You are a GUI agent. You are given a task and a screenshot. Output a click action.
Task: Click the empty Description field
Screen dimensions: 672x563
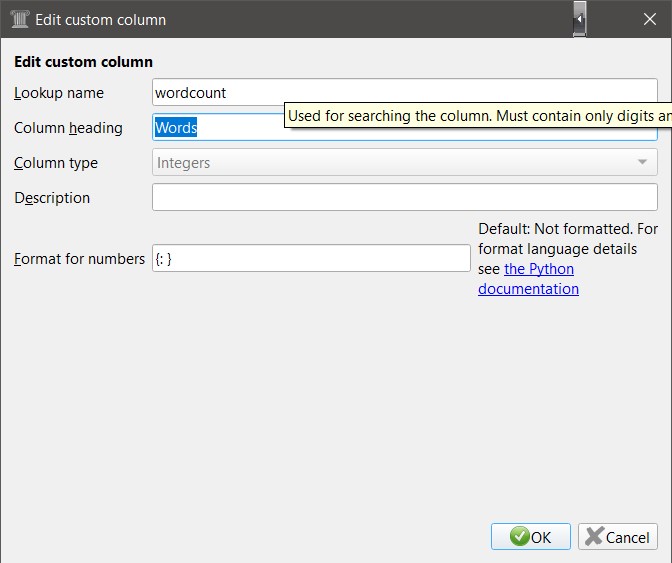click(x=404, y=198)
